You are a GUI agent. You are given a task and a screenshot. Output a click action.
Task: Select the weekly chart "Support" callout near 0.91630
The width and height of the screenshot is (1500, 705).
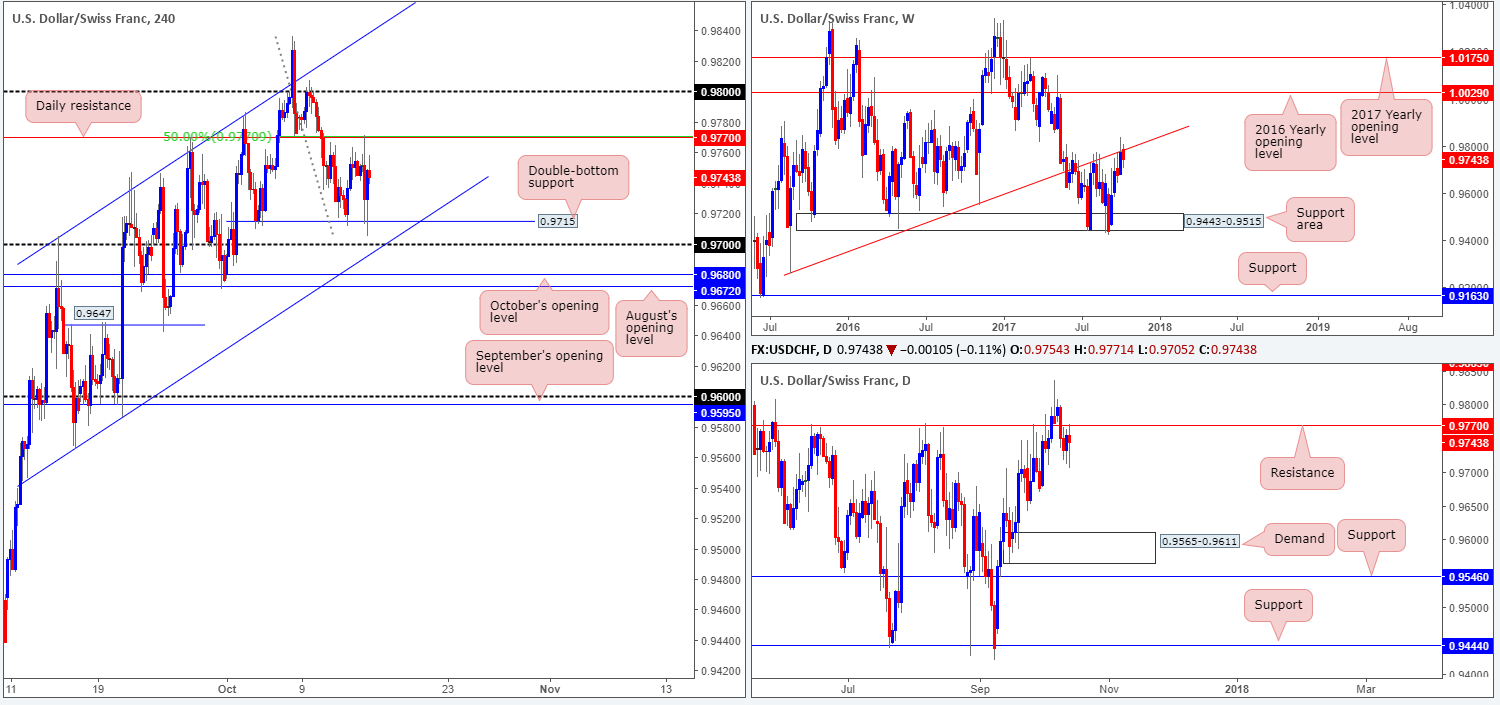[1271, 267]
